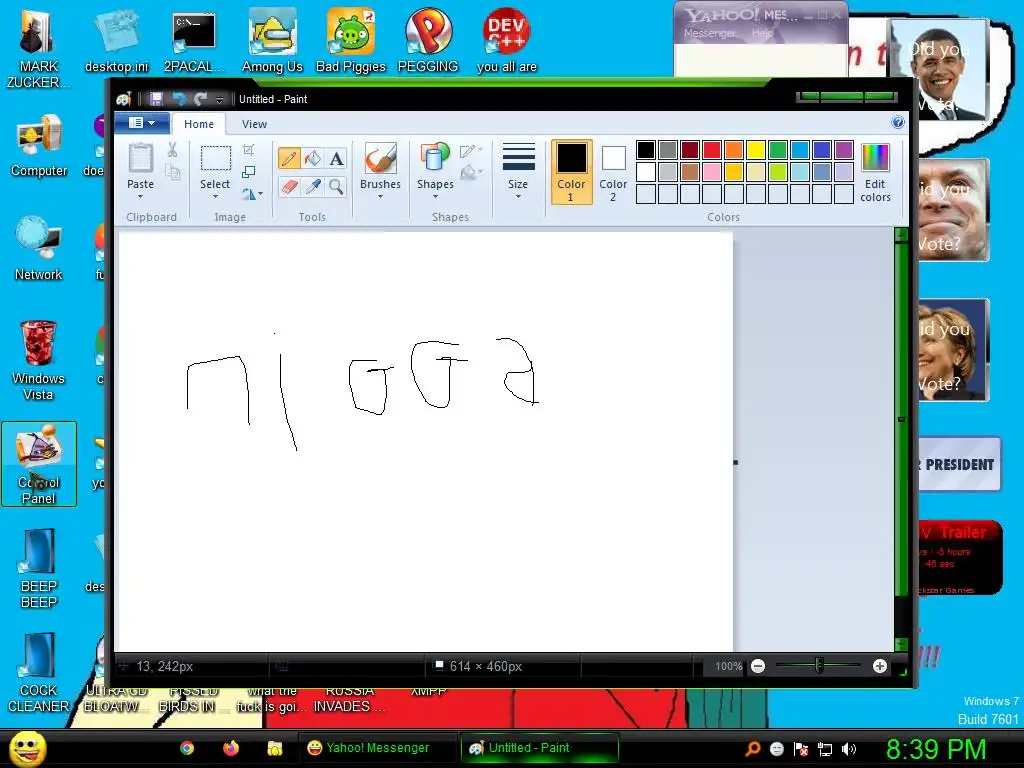
Task: Activate Color 1 foreground selector
Action: pyautogui.click(x=571, y=172)
